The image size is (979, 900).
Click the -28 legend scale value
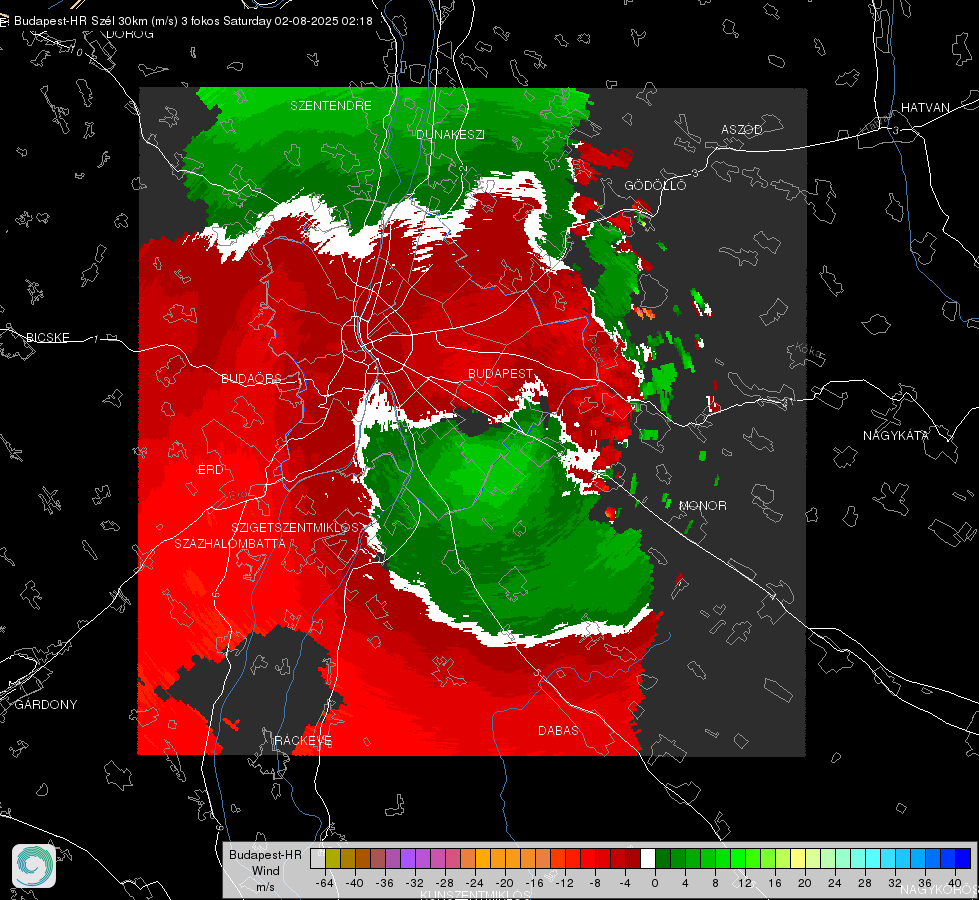[444, 883]
